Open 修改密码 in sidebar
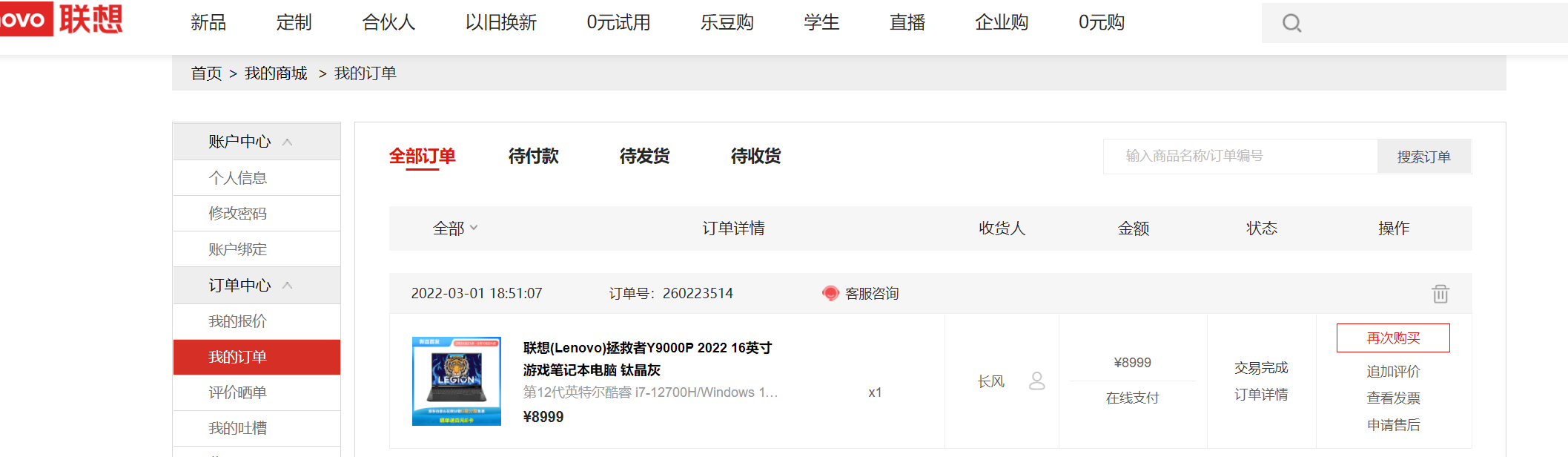Image resolution: width=1568 pixels, height=457 pixels. coord(257,214)
